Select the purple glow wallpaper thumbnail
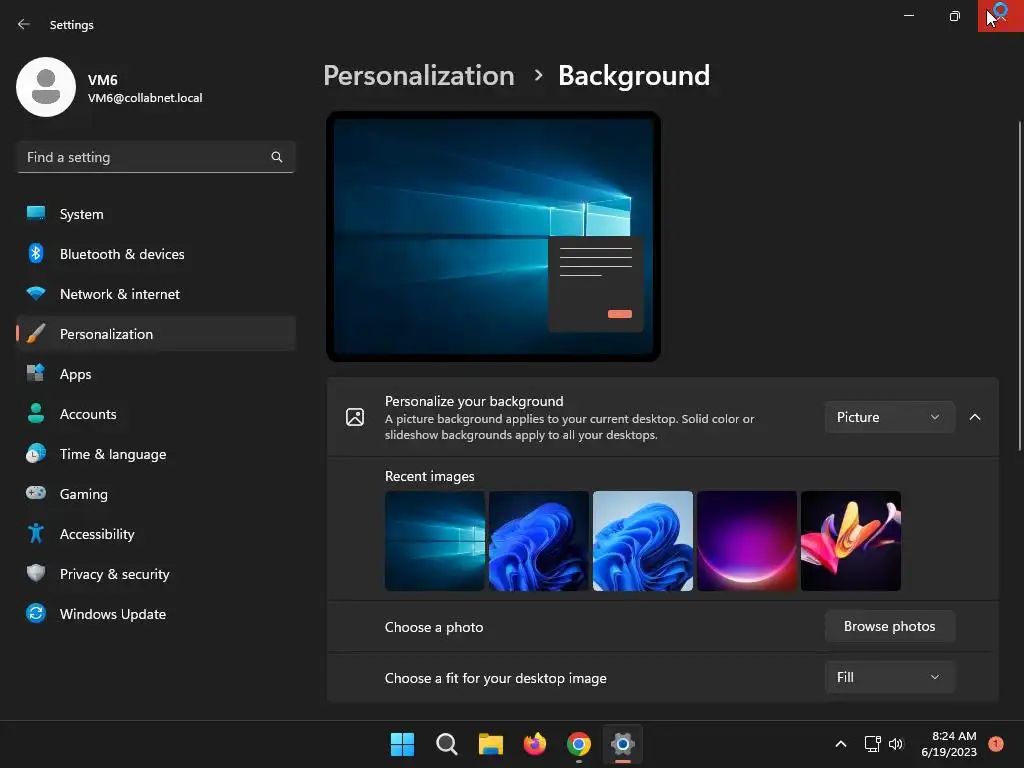 tap(746, 541)
